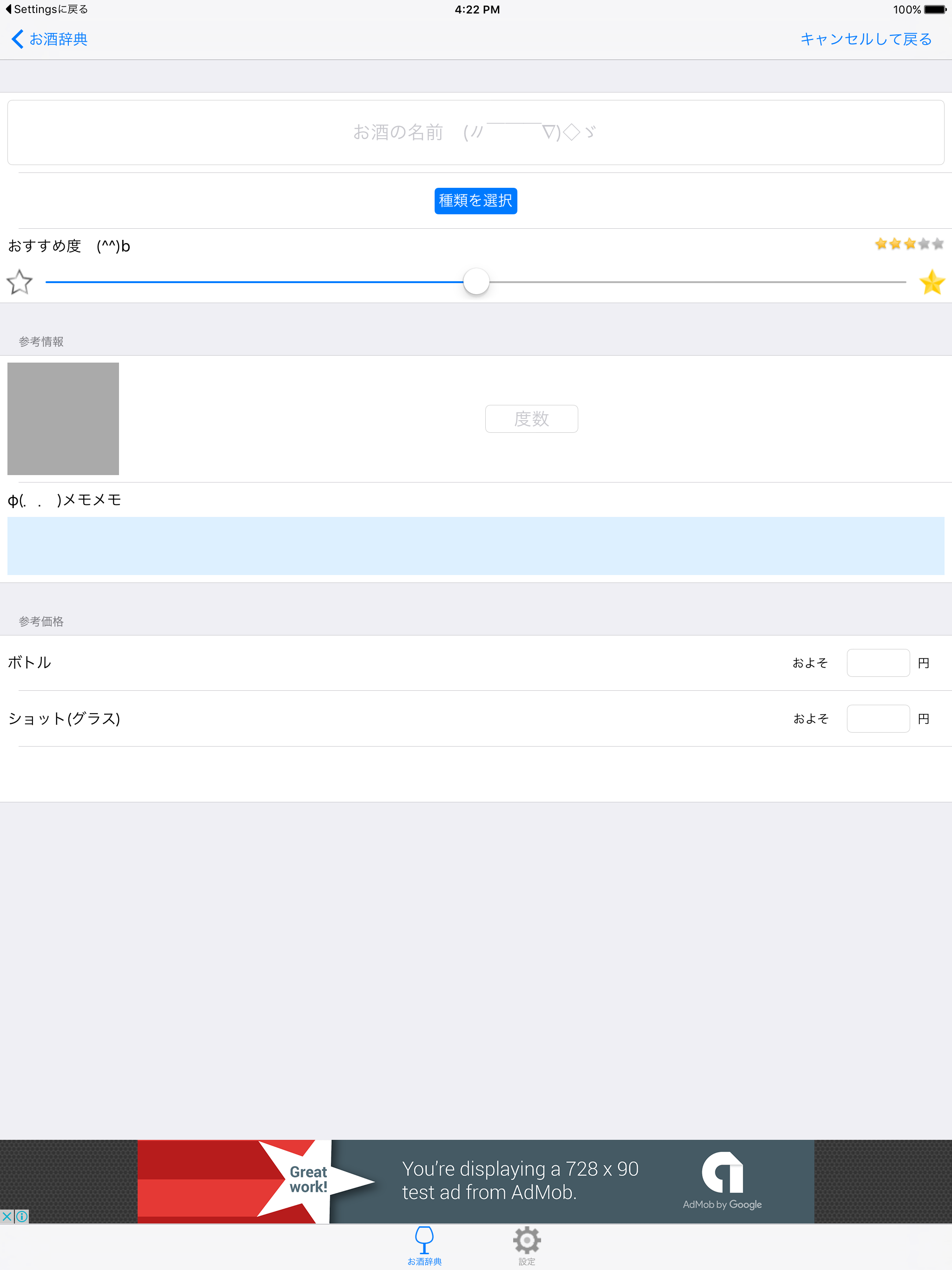The width and height of the screenshot is (952, 1270).
Task: Click the rating slider knob
Action: (x=476, y=281)
